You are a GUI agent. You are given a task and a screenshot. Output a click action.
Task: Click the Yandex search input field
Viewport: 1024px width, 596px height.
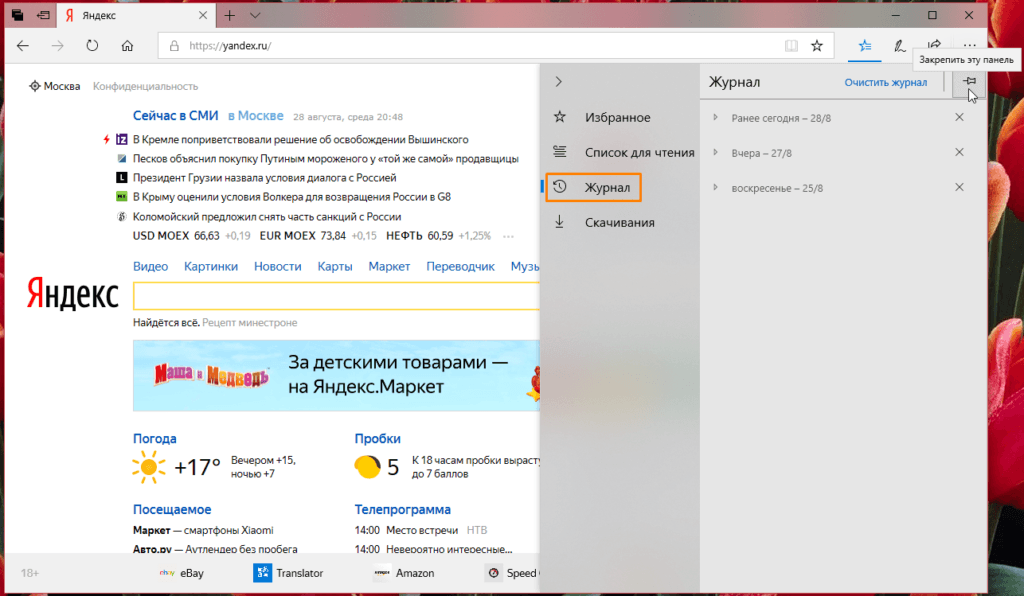336,296
